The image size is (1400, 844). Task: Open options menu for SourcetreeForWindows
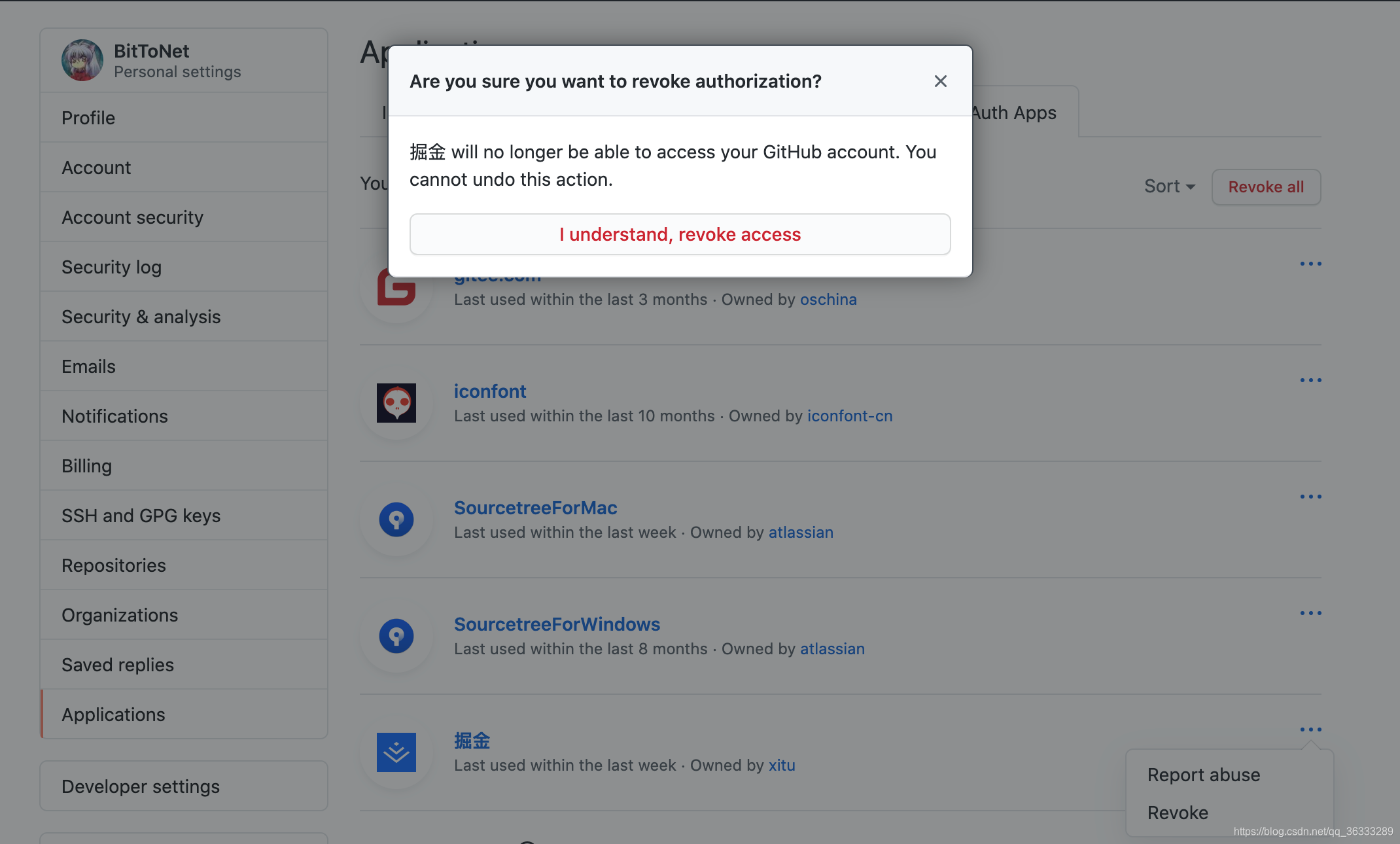[x=1310, y=613]
